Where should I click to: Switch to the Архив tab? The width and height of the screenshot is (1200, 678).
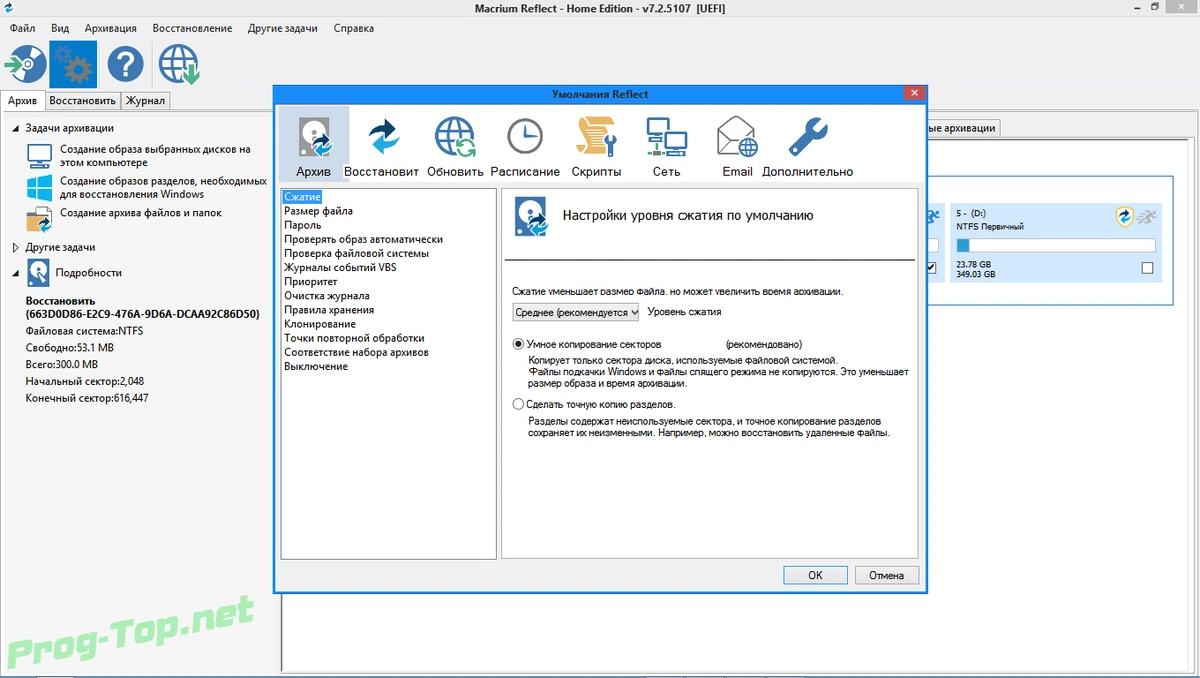(x=22, y=101)
